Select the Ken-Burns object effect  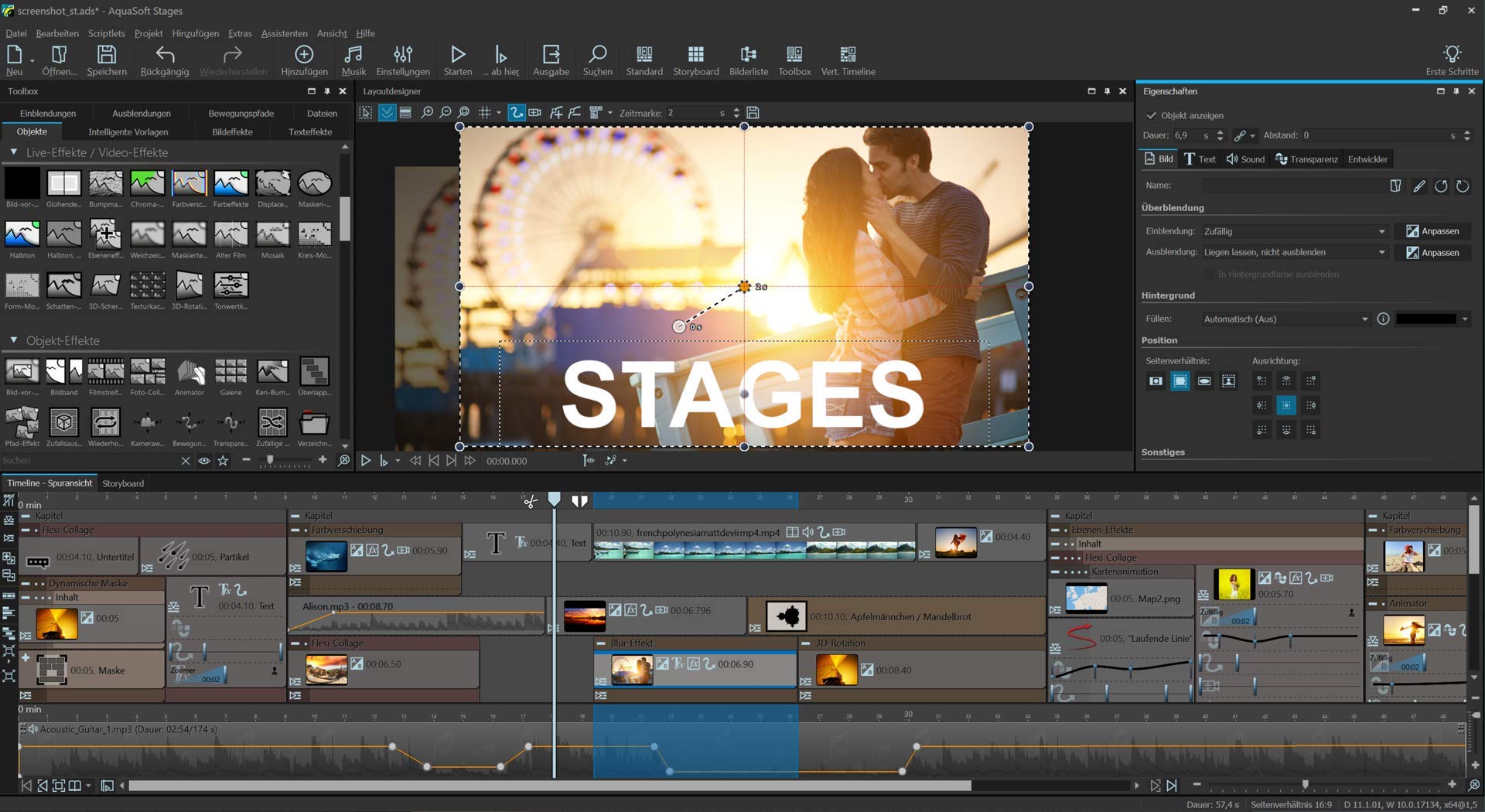(272, 372)
